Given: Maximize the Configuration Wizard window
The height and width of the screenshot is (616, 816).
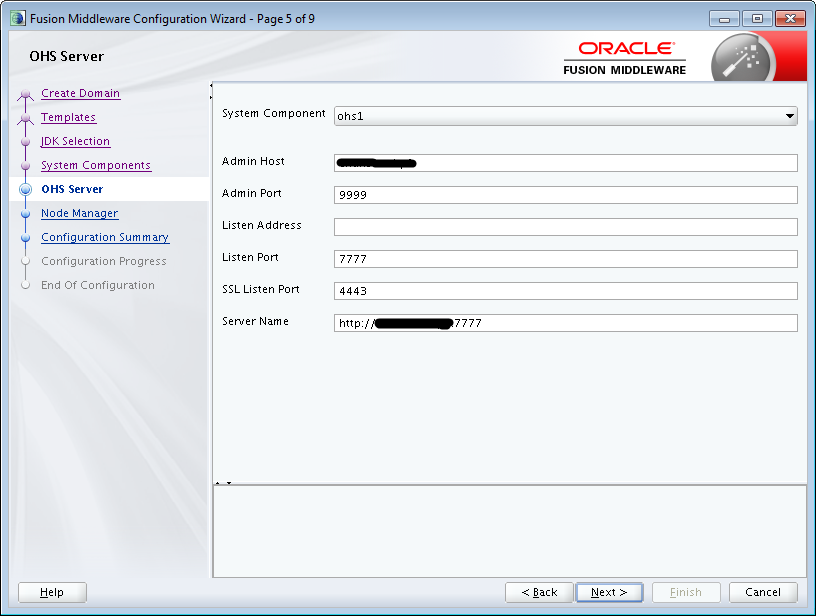Looking at the screenshot, I should click(757, 19).
